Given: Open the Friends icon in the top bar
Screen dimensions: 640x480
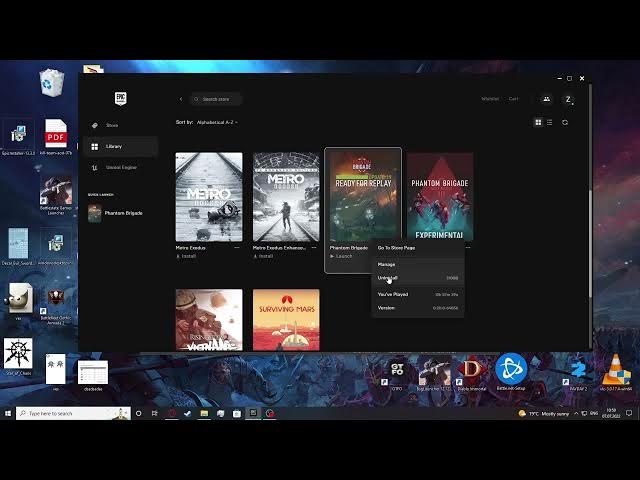Looking at the screenshot, I should 546,99.
